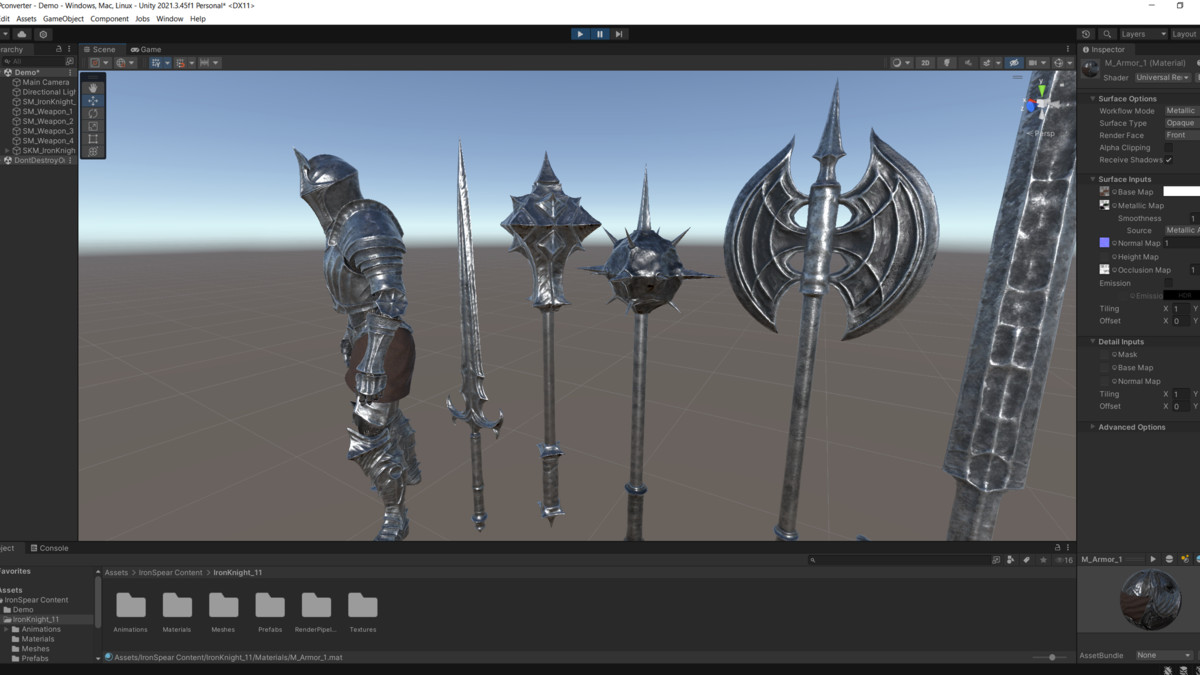Uncheck the Receive Shadows checkbox
The image size is (1200, 675).
[x=1168, y=160]
